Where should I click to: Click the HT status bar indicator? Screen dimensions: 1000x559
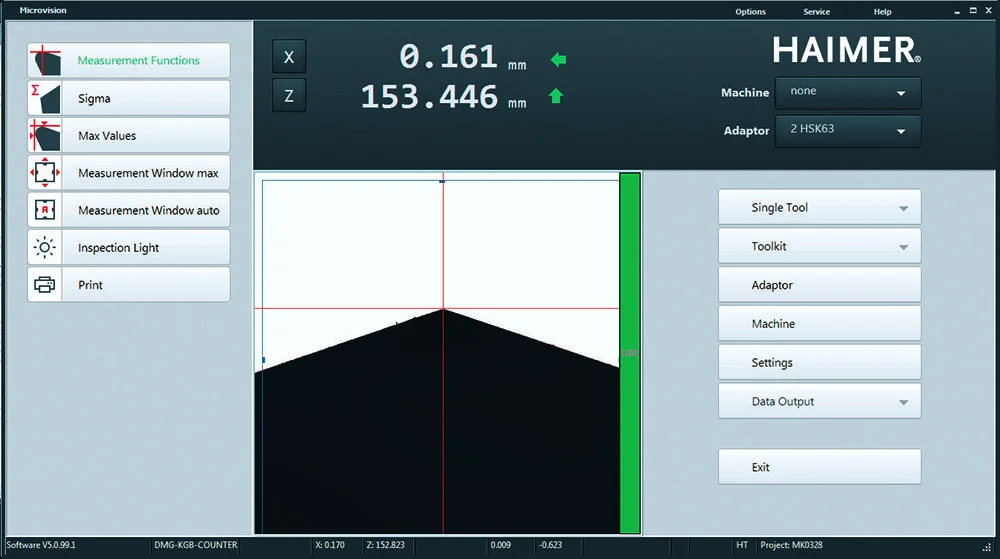tap(742, 545)
